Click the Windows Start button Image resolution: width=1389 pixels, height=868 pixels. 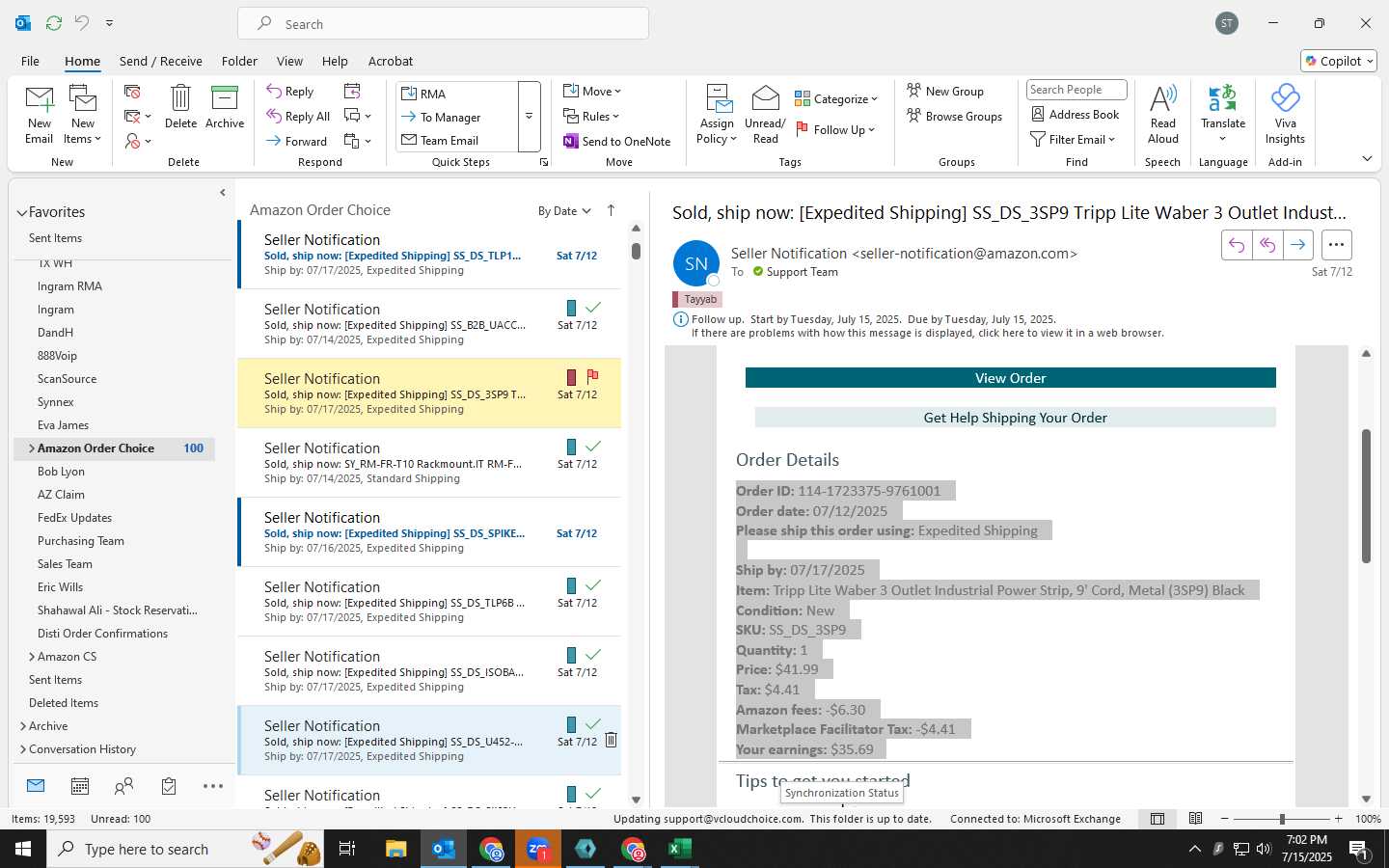[23, 849]
